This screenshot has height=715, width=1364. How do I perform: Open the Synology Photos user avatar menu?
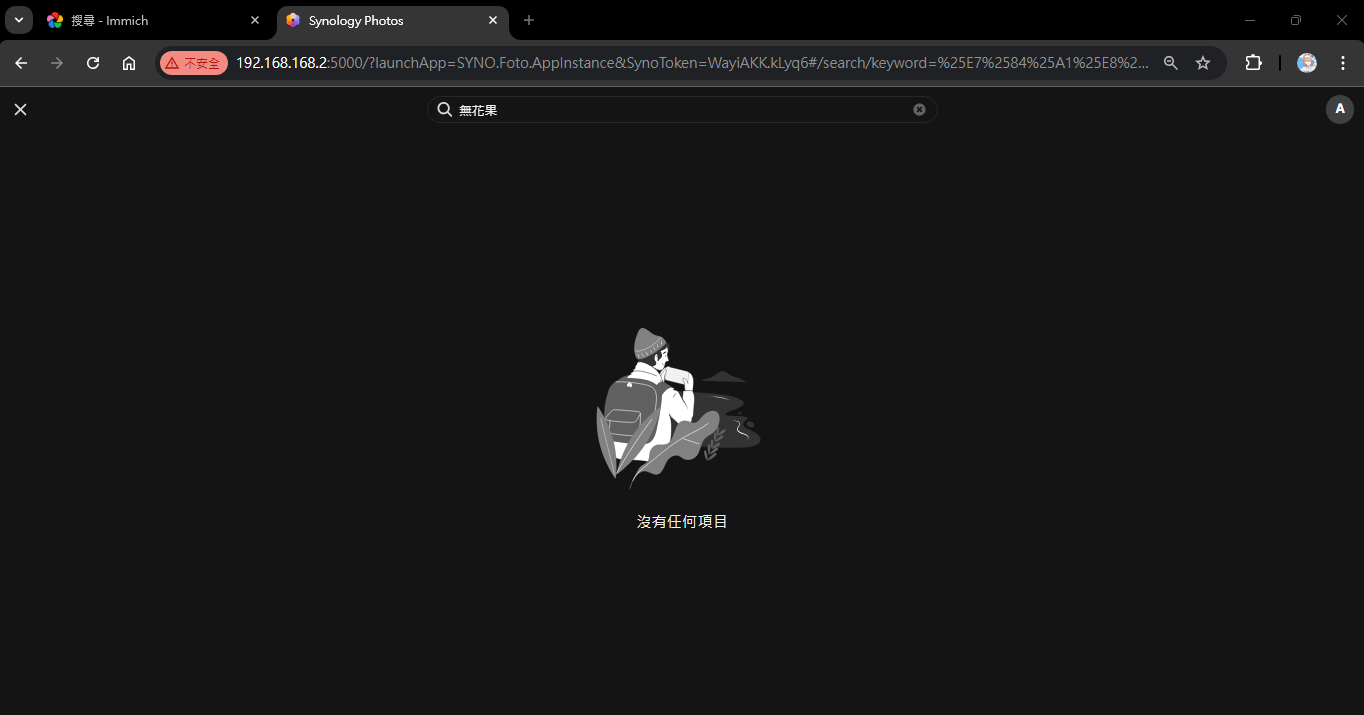pos(1340,109)
